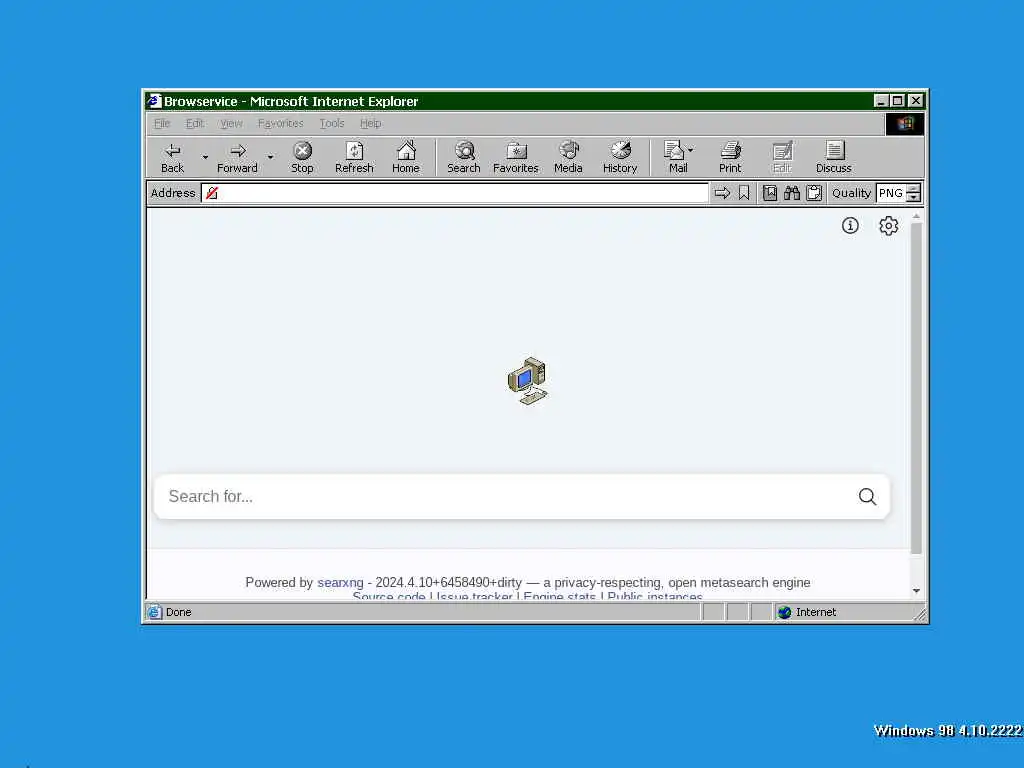Image resolution: width=1024 pixels, height=768 pixels.
Task: Stop the page from loading
Action: [302, 157]
